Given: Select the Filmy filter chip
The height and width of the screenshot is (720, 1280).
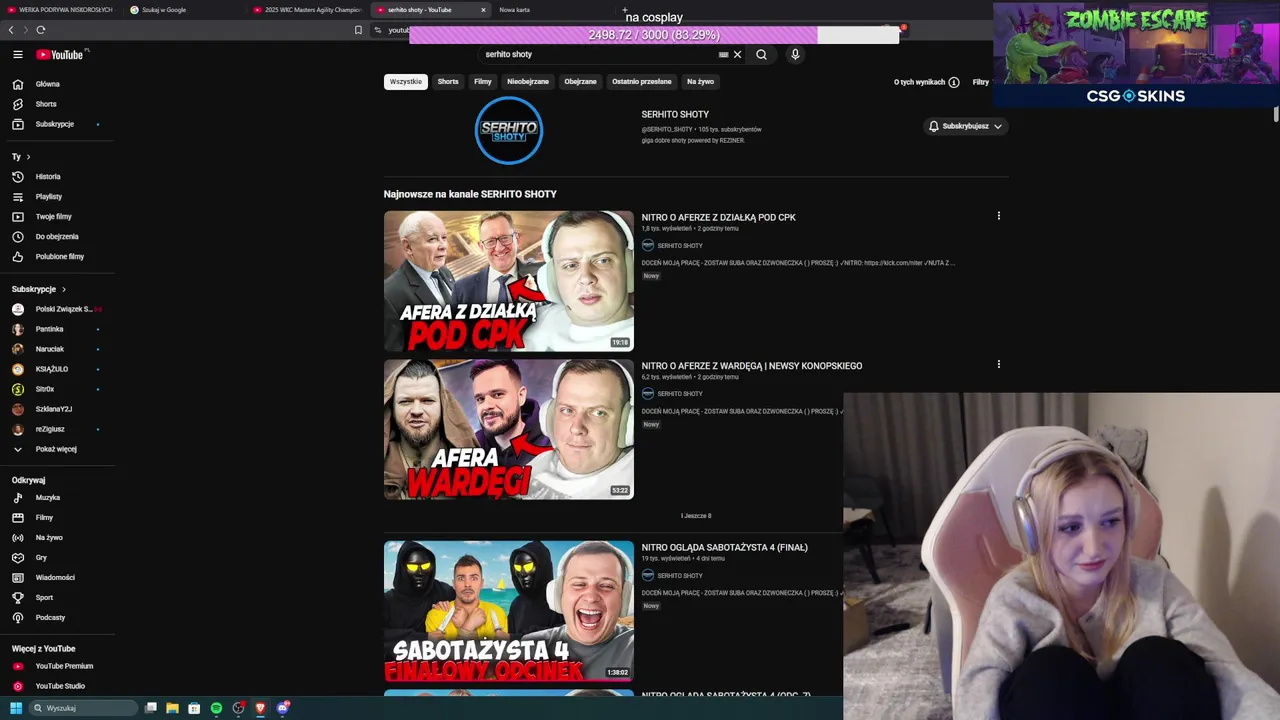Looking at the screenshot, I should [x=483, y=82].
